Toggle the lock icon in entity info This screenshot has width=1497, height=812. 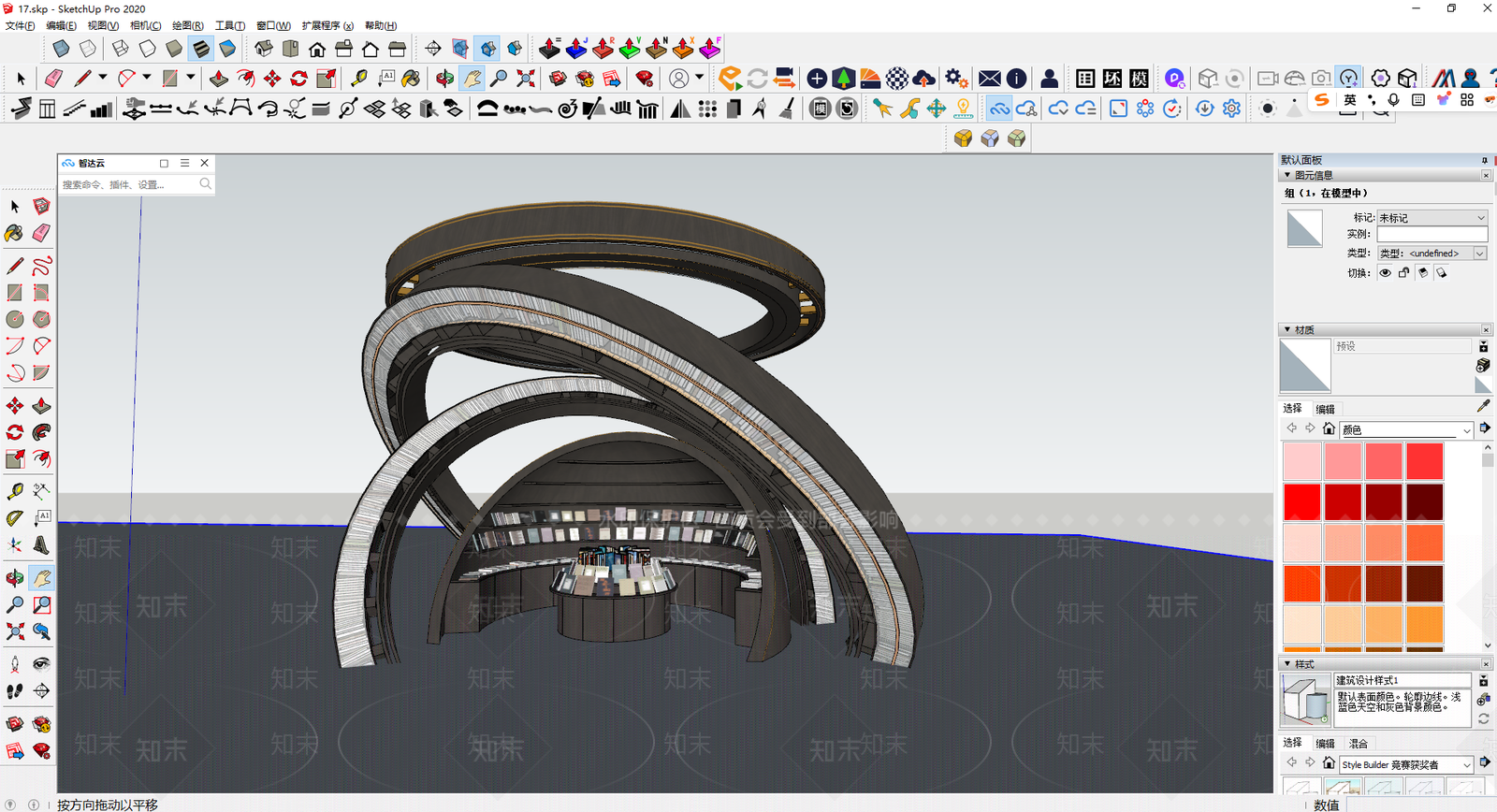tap(1403, 272)
